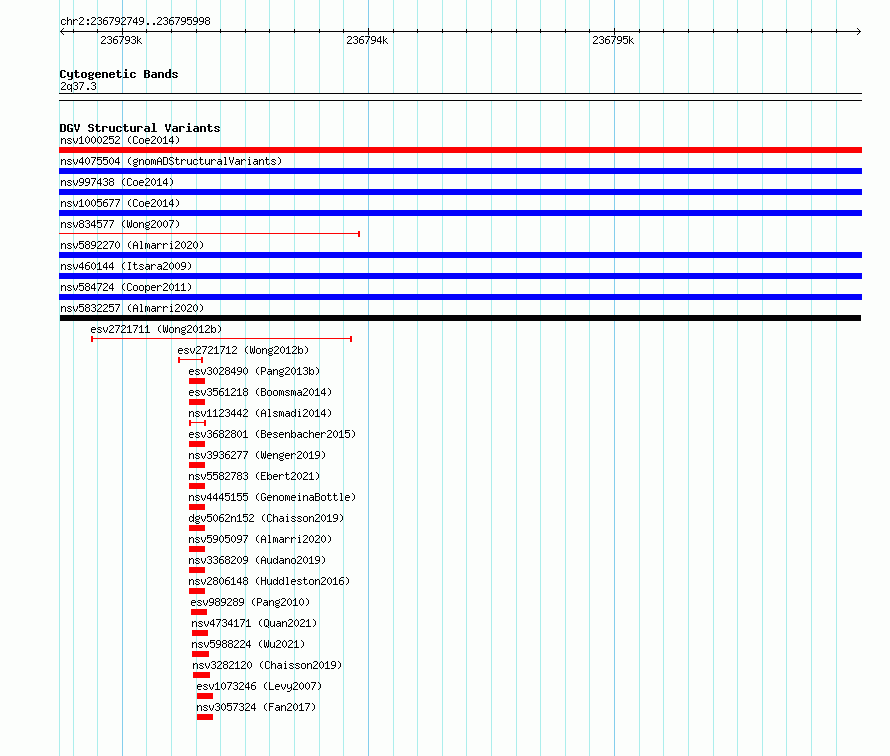Click the blue nsv997438 variant bar
The width and height of the screenshot is (890, 756).
pyautogui.click(x=460, y=192)
